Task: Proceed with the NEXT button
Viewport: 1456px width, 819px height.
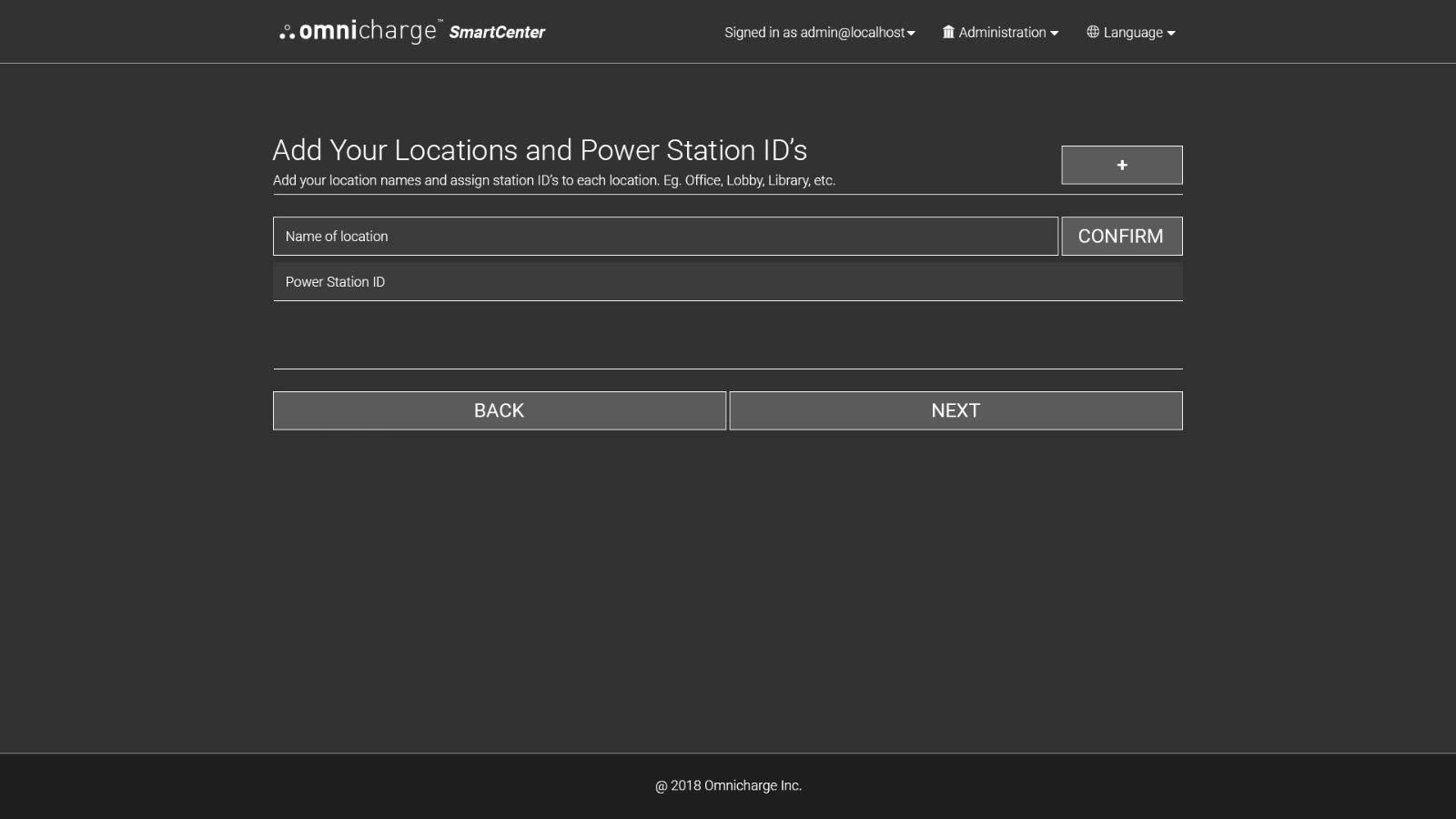Action: click(955, 410)
